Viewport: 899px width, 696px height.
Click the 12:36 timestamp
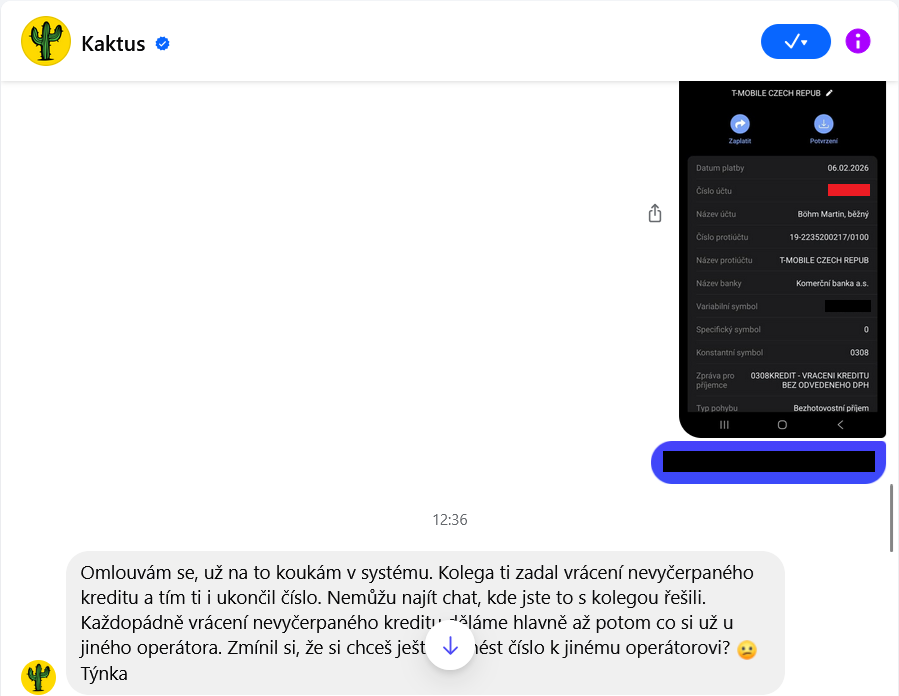[450, 520]
